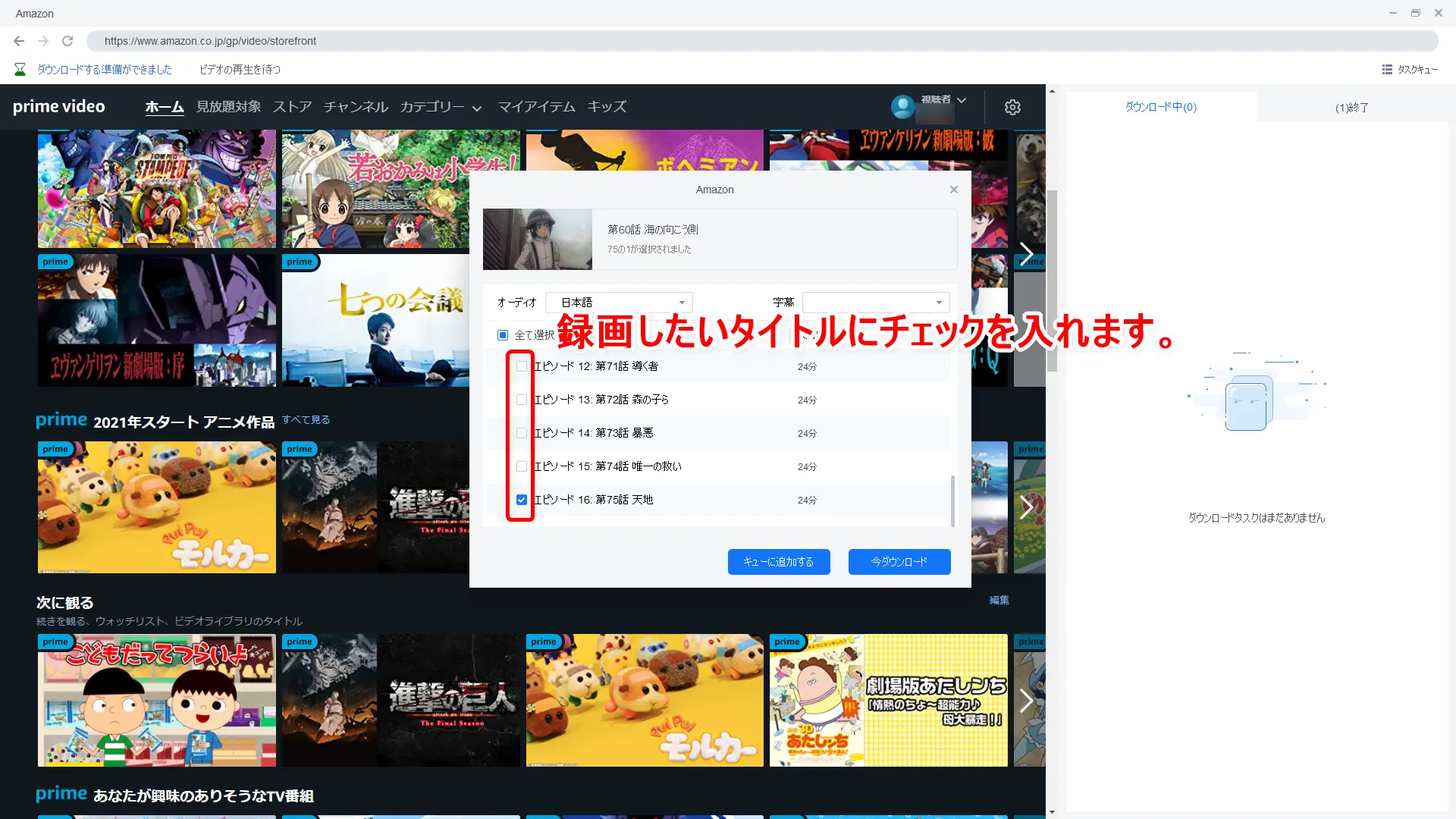The height and width of the screenshot is (819, 1456).
Task: Check episode 14 第73話 暴悪
Action: (522, 433)
